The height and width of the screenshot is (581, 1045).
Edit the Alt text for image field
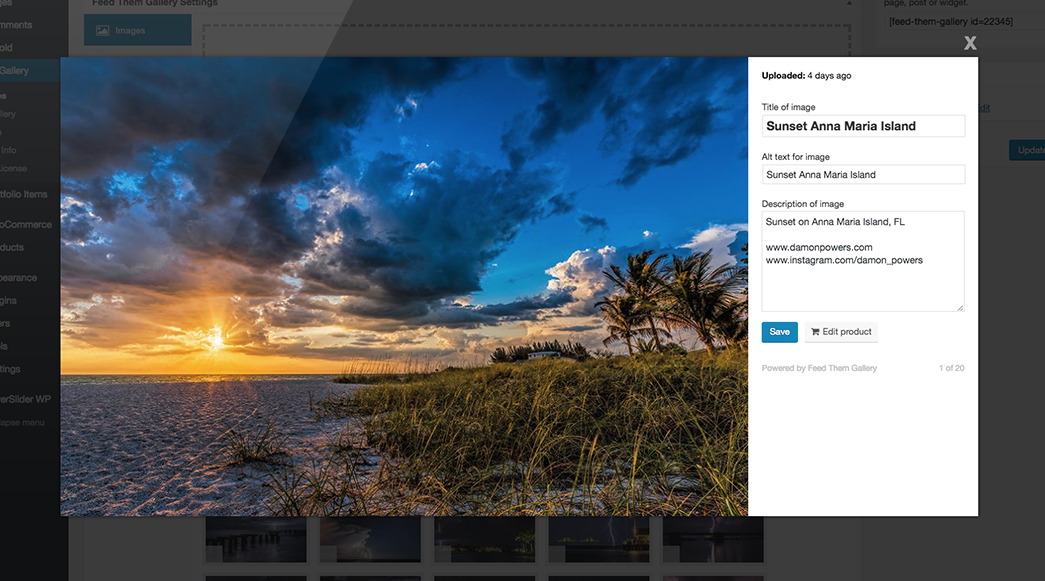863,175
